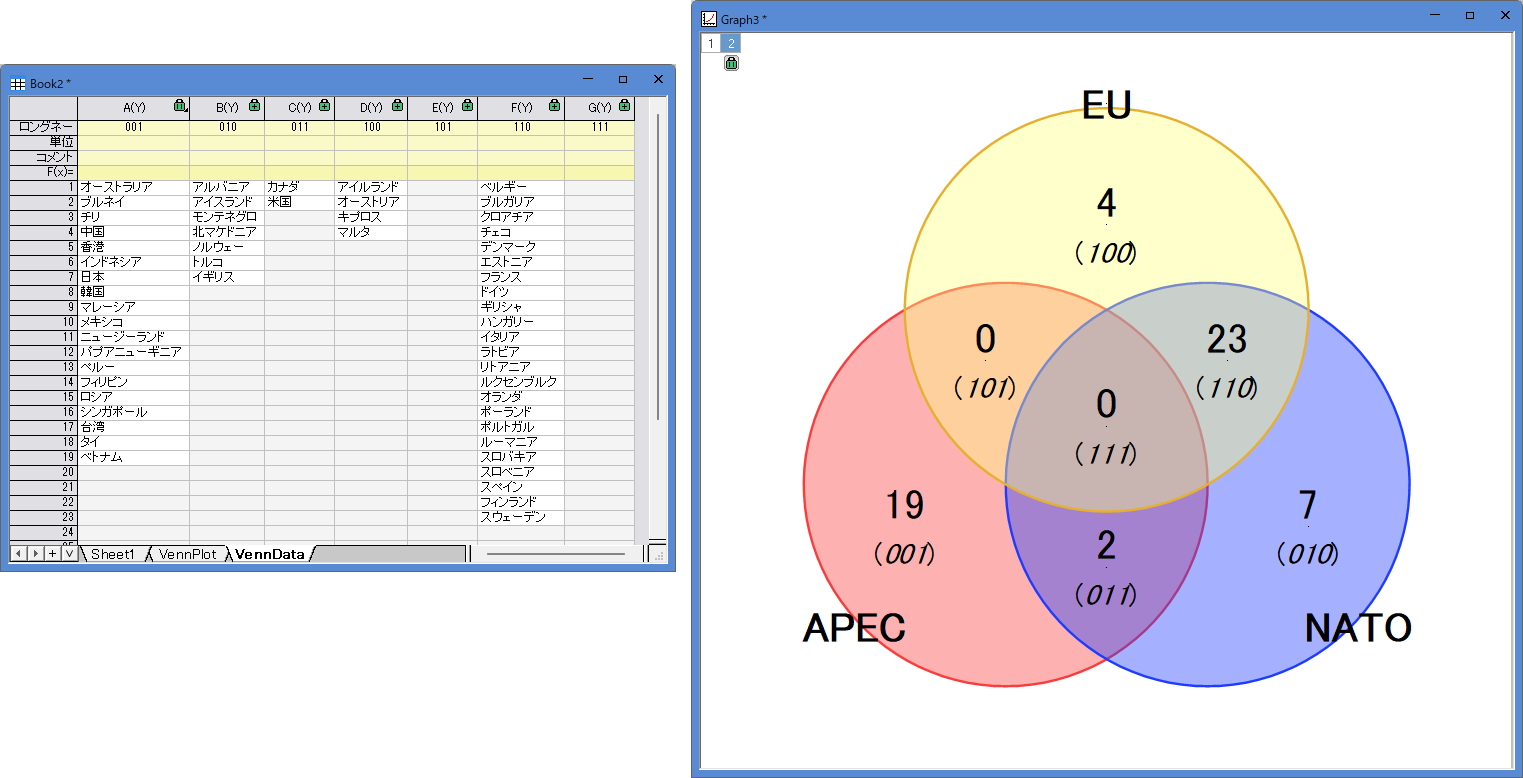Select the VennData sheet tab
Image resolution: width=1523 pixels, height=778 pixels.
click(270, 554)
